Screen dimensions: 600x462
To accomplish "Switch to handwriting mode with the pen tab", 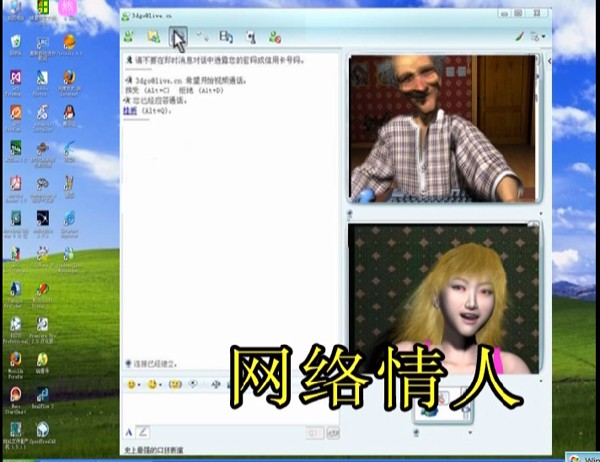I will click(x=143, y=431).
